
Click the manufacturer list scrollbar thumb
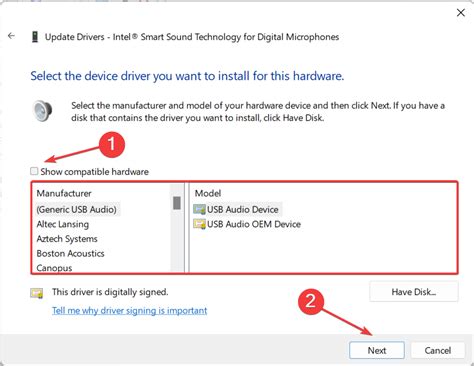coord(177,203)
